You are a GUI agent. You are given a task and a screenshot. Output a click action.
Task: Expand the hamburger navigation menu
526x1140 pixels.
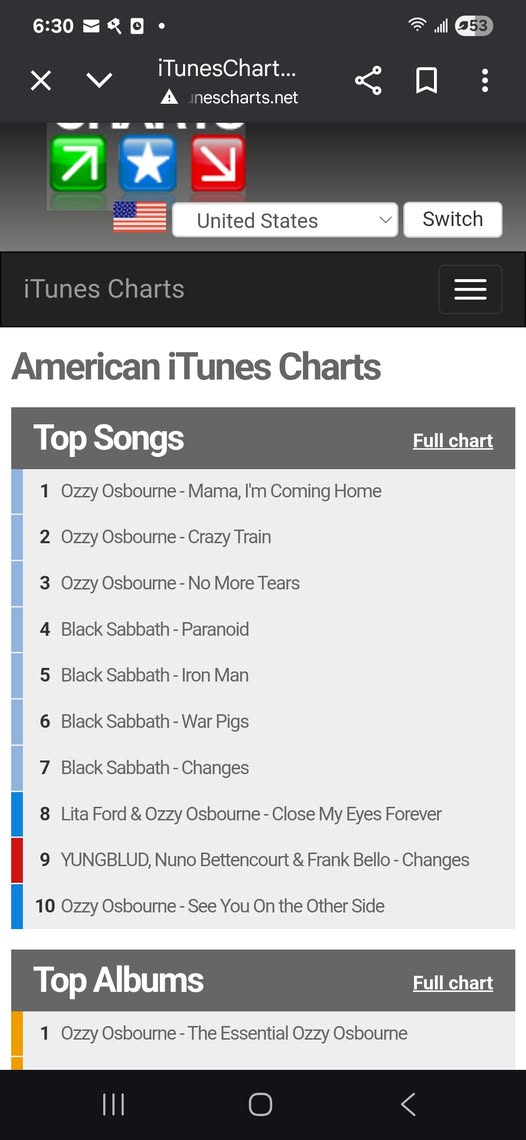[470, 289]
